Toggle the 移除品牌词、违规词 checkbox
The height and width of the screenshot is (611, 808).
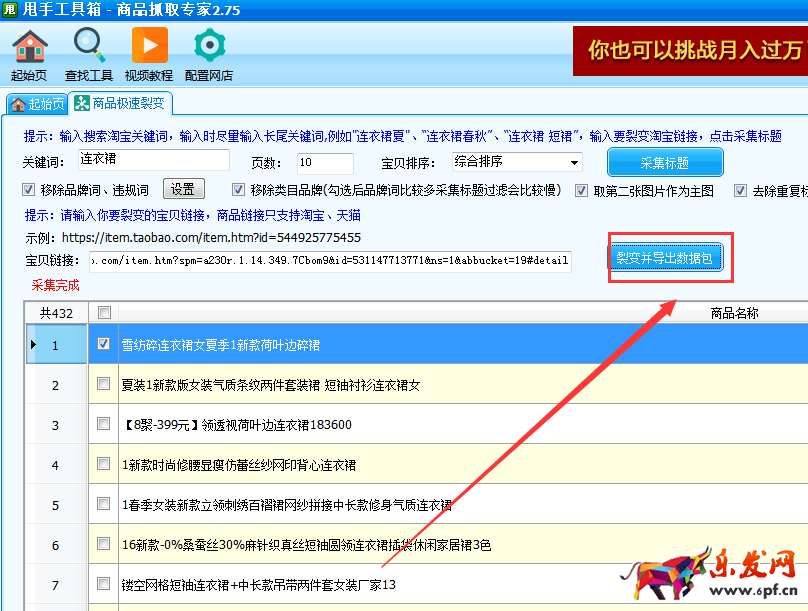click(x=28, y=190)
